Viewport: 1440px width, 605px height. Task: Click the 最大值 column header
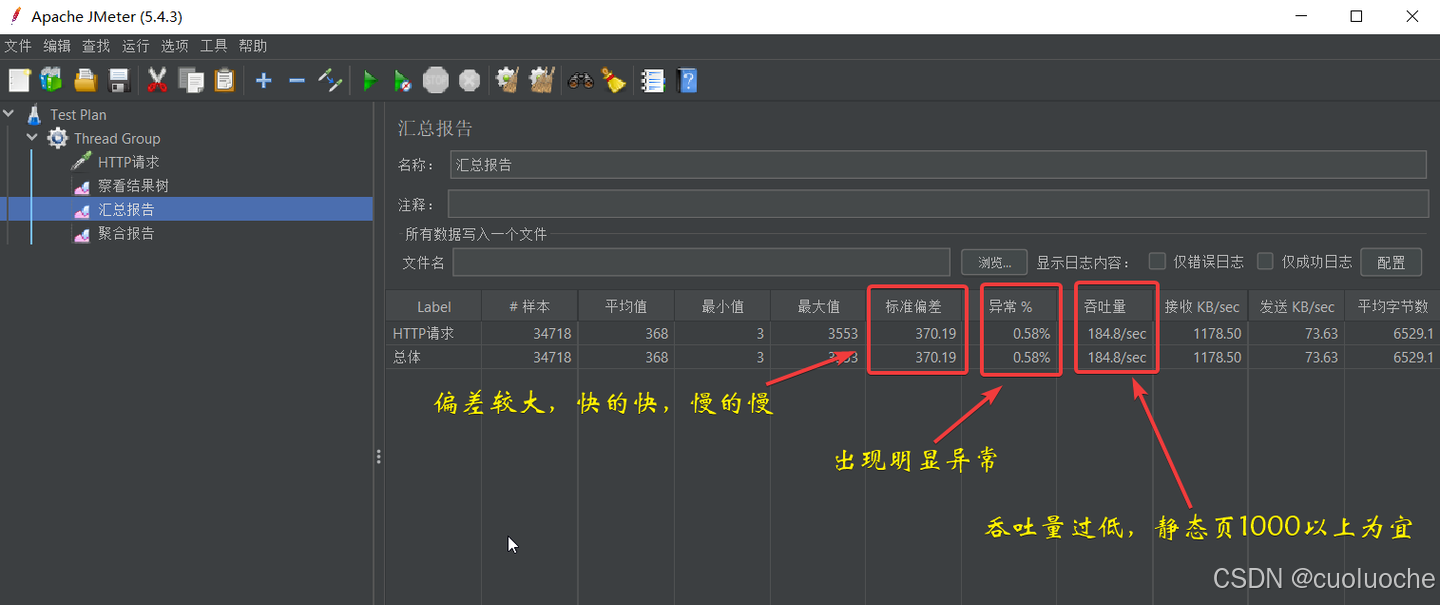[x=818, y=307]
